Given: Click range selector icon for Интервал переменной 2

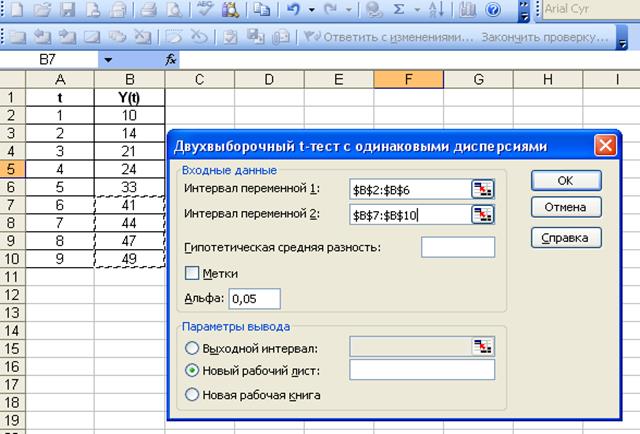Looking at the screenshot, I should [x=483, y=214].
